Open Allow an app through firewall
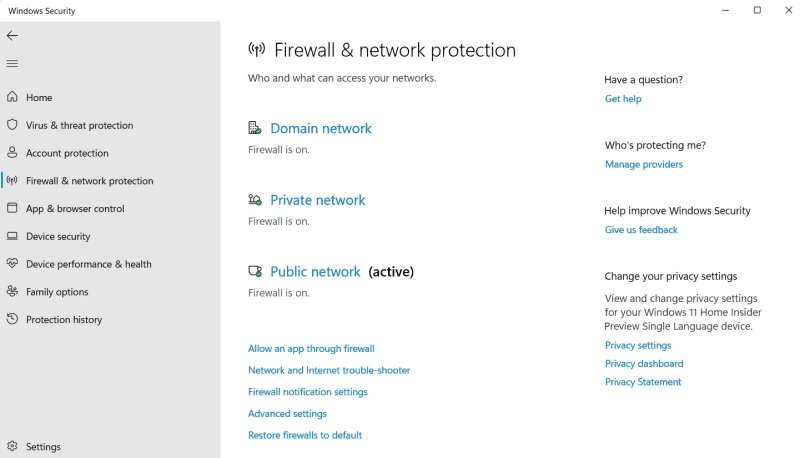800x458 pixels. pos(311,348)
